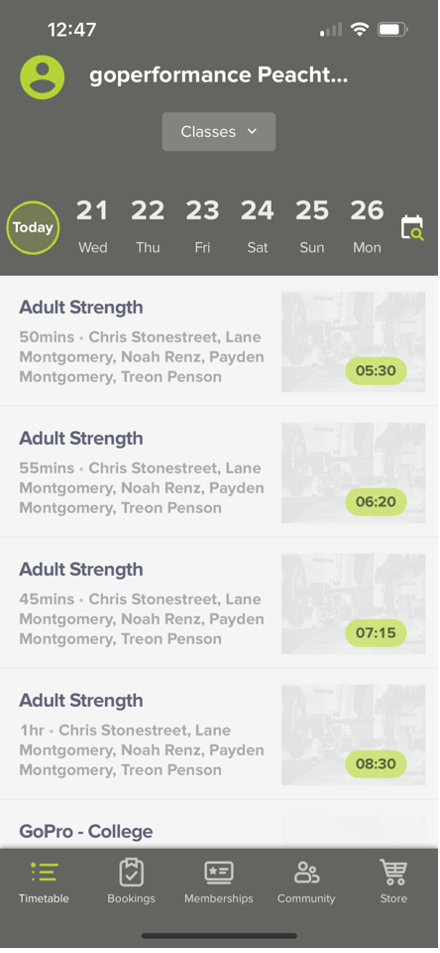Select Saturday the 24th
The width and height of the screenshot is (440, 953).
257,227
